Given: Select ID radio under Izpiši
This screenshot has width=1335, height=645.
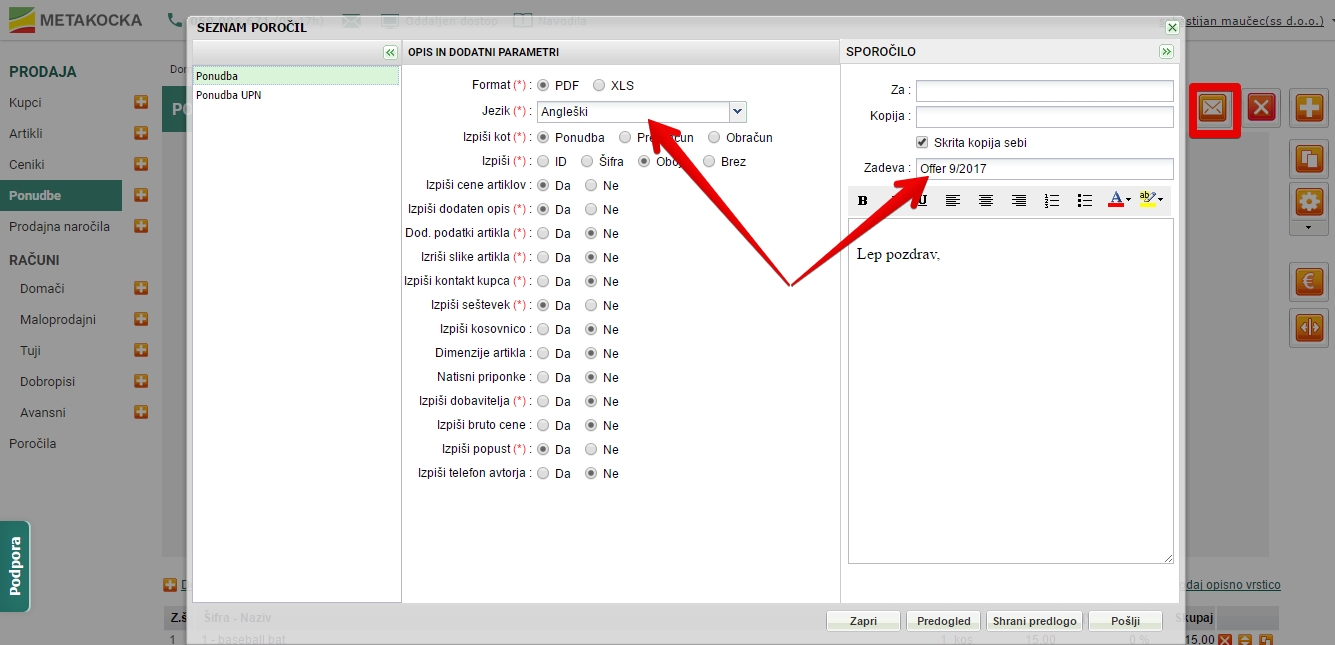Looking at the screenshot, I should click(x=543, y=161).
